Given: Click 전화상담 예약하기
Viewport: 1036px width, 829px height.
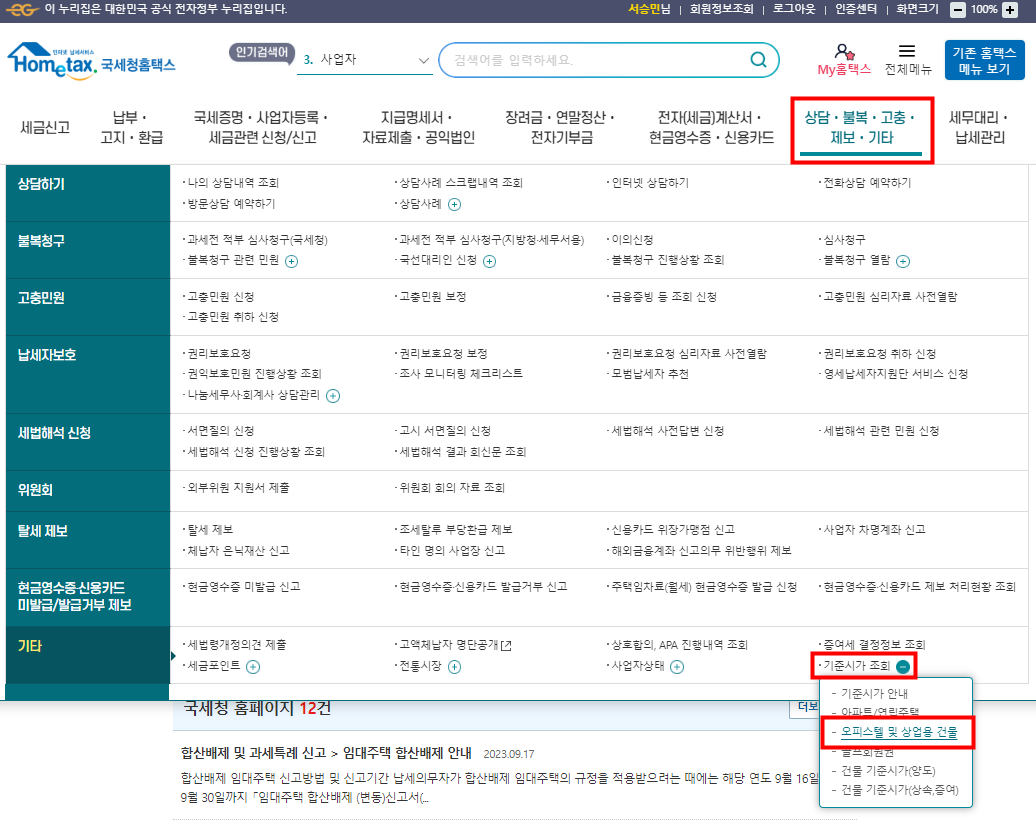Looking at the screenshot, I should (867, 183).
